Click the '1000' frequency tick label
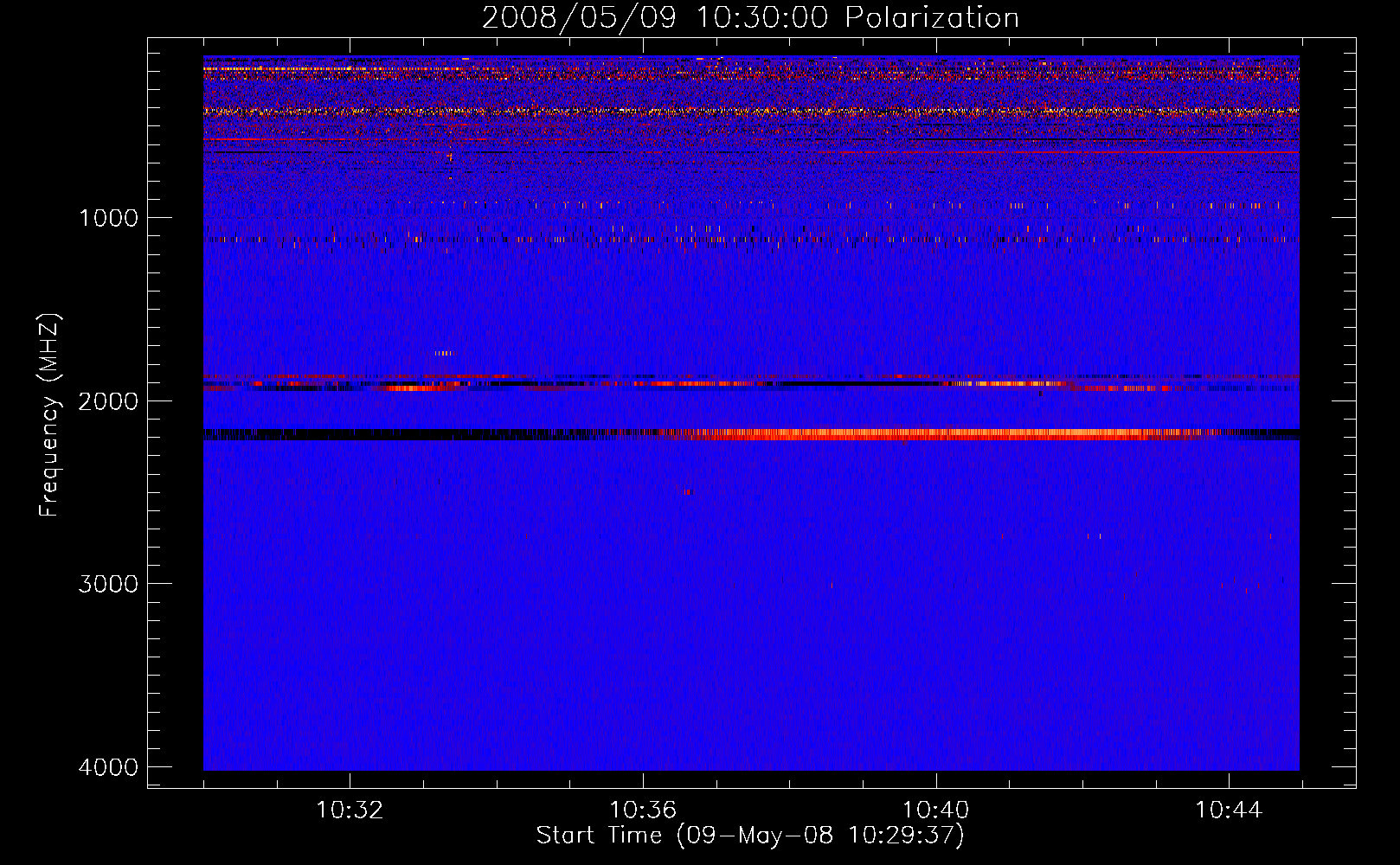 coord(108,217)
